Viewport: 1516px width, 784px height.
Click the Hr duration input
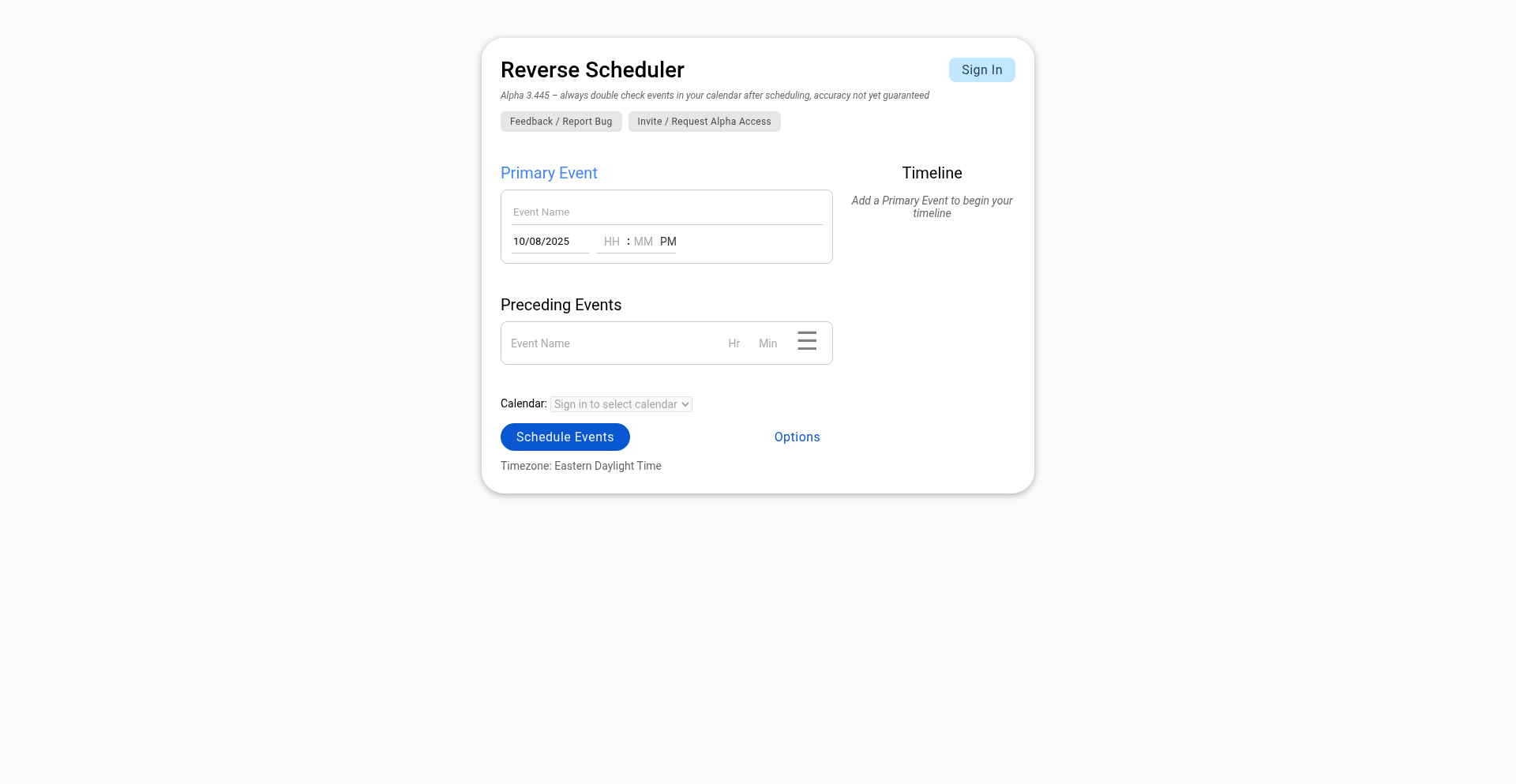(734, 343)
